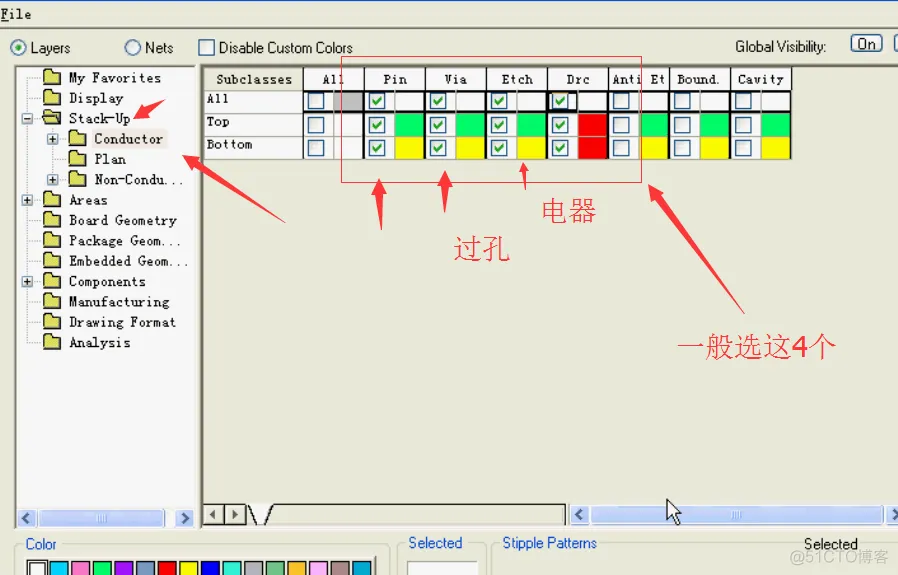
Task: Expand the Conductor tree node
Action: tap(52, 139)
